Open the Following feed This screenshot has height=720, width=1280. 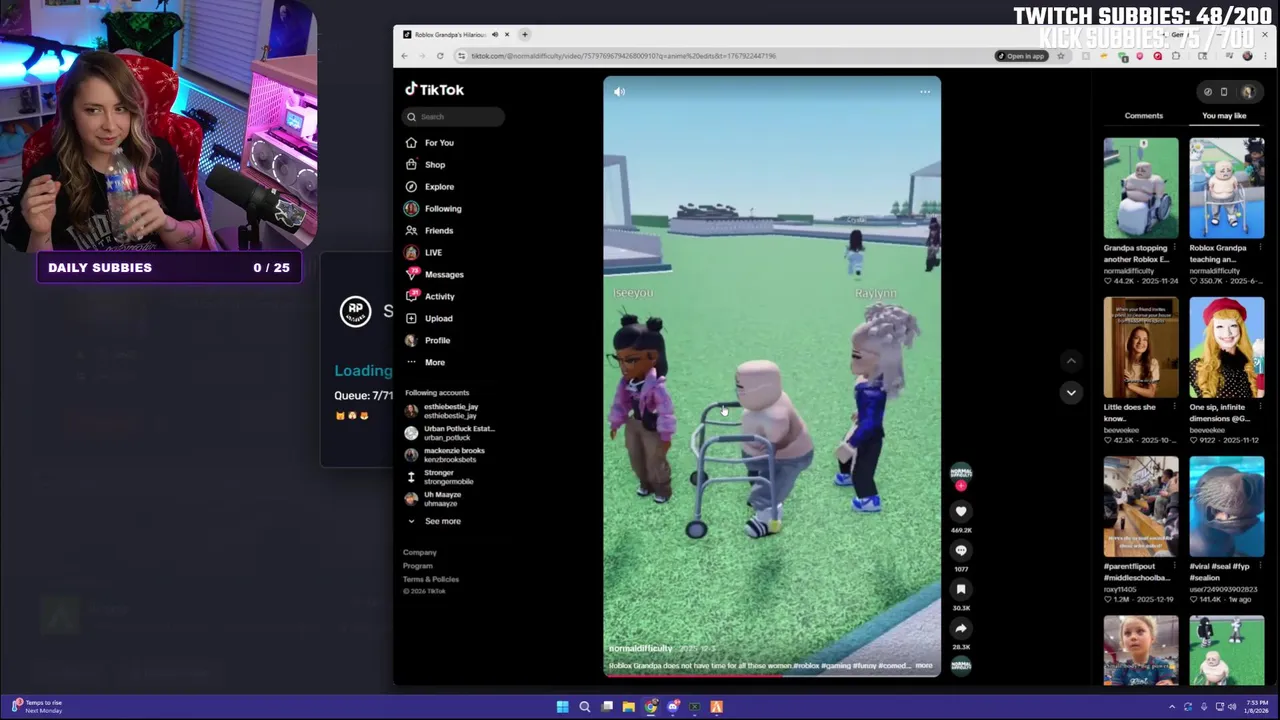coord(433,209)
